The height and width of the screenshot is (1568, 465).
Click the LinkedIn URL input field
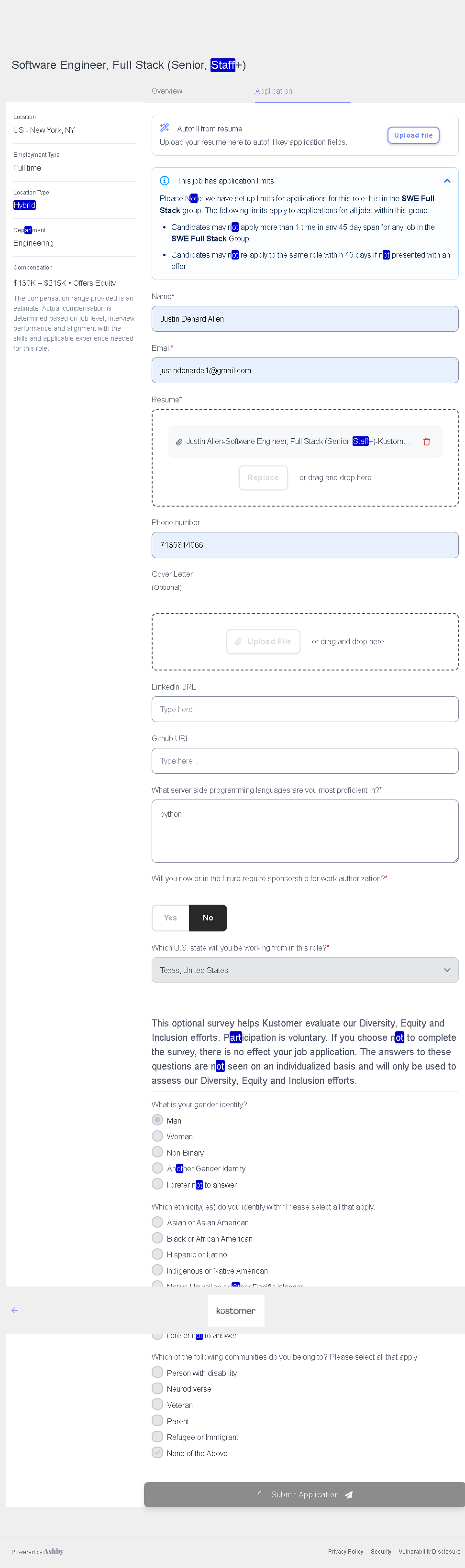point(305,709)
